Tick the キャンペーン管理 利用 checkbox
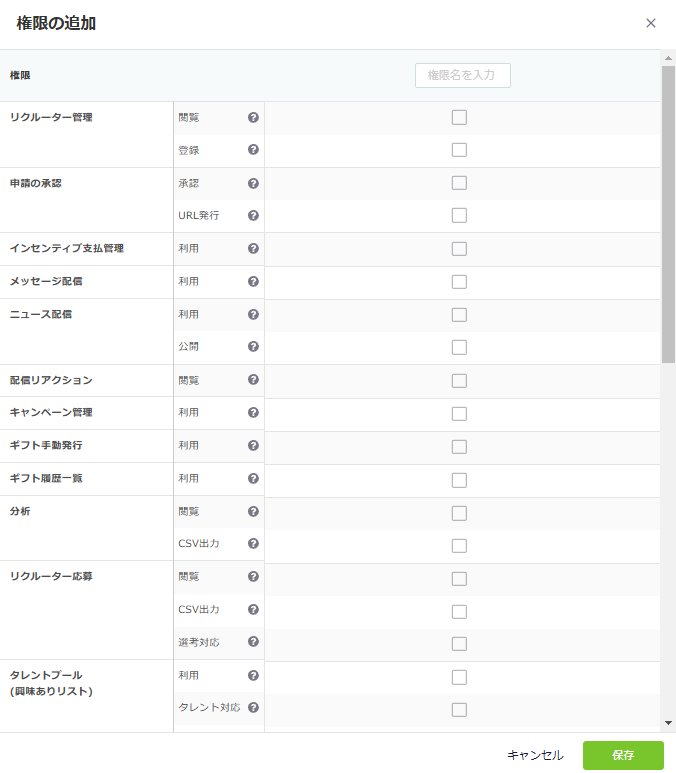Viewport: 676px width, 773px height. (459, 413)
